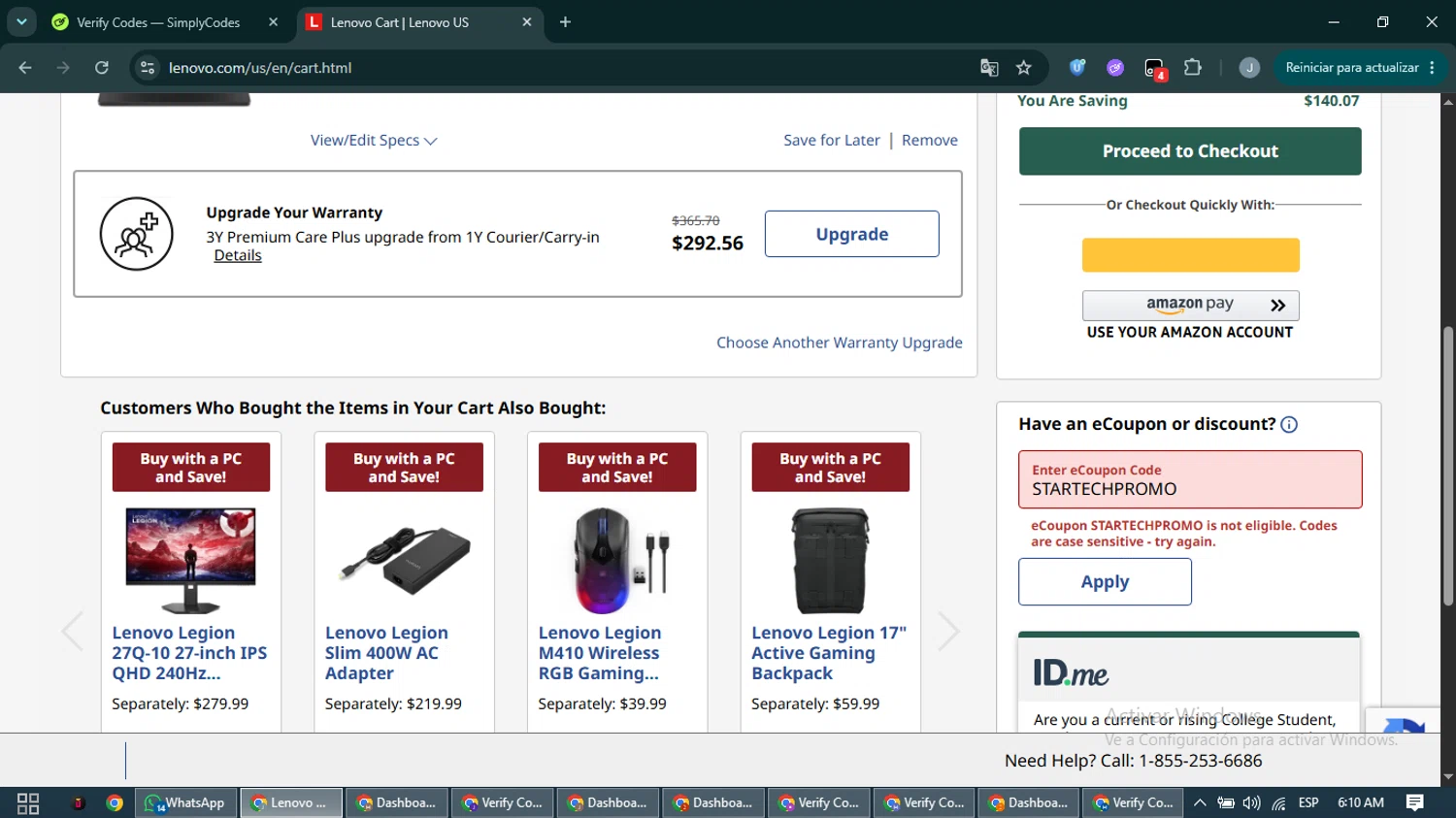Expand View/Edit Specs
Image resolution: width=1456 pixels, height=818 pixels.
click(x=374, y=141)
